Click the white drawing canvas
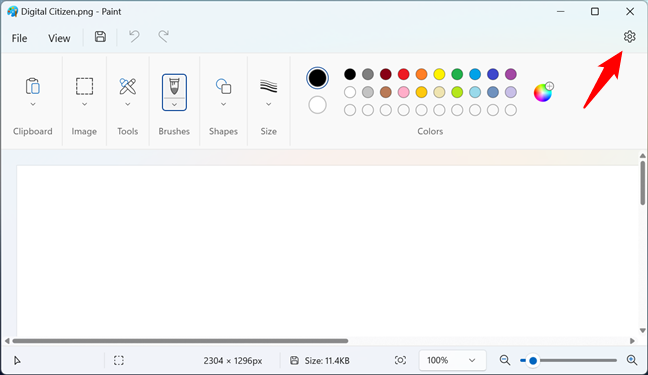This screenshot has height=375, width=648. (327, 250)
